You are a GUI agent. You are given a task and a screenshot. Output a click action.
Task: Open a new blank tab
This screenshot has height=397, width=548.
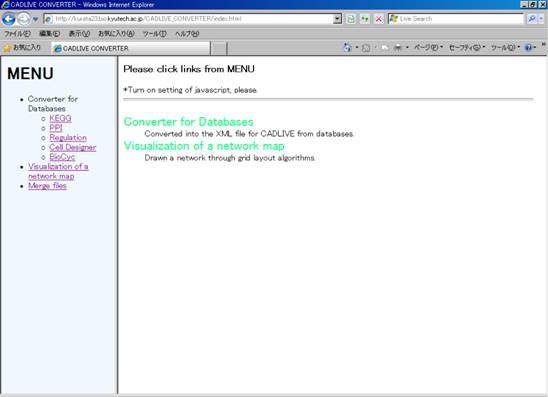(x=219, y=48)
